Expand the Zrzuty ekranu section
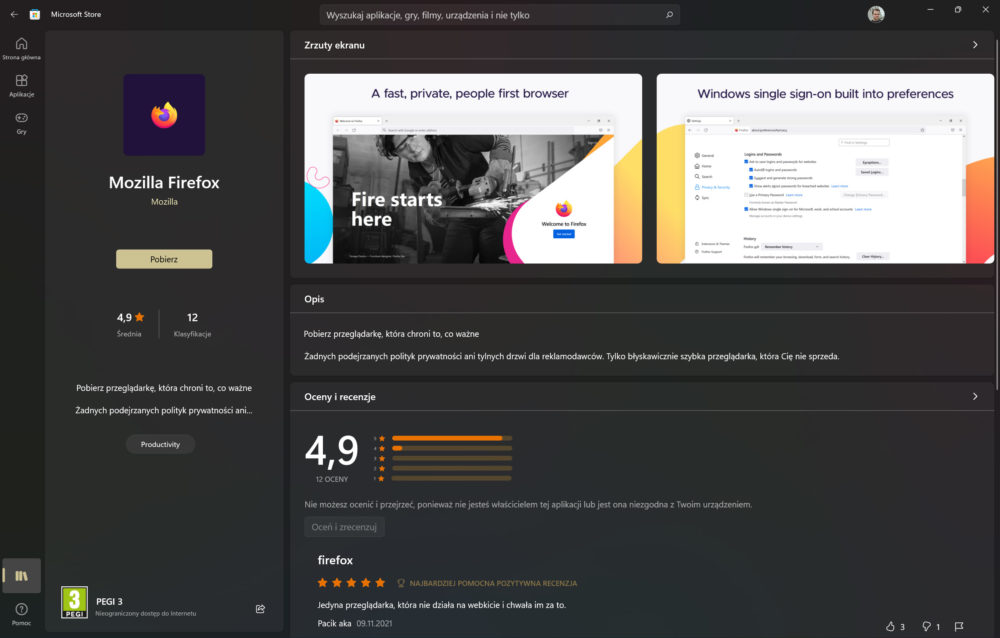The height and width of the screenshot is (638, 1000). point(974,45)
